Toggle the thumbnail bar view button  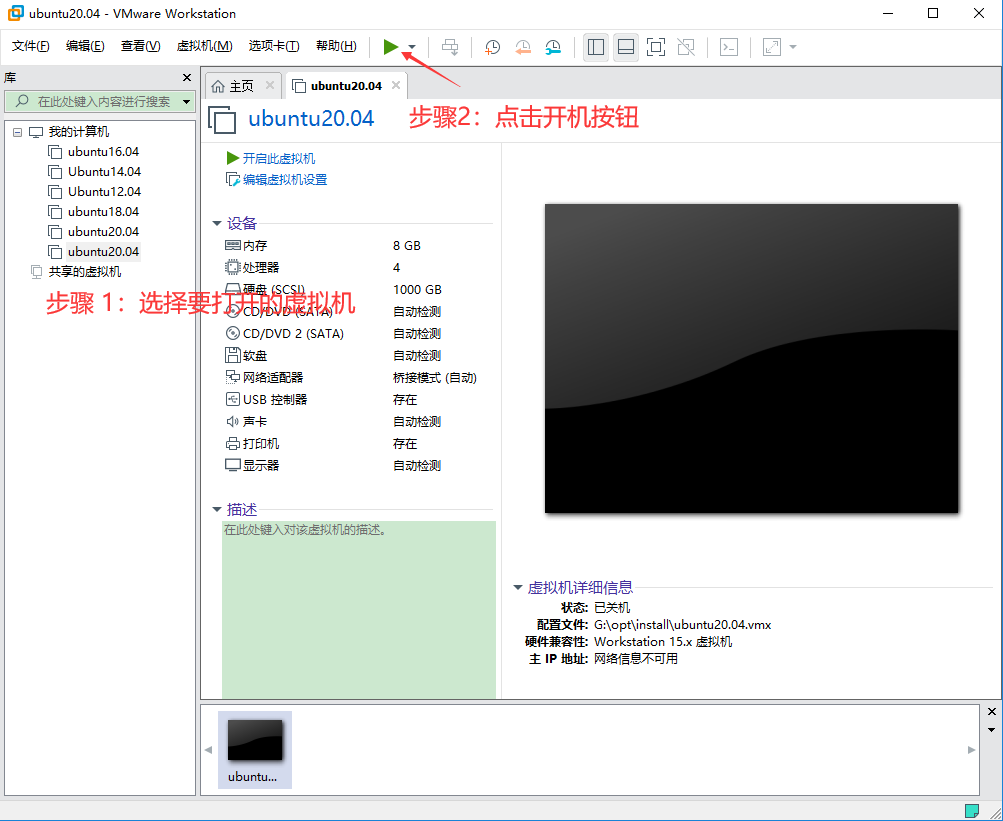(626, 47)
